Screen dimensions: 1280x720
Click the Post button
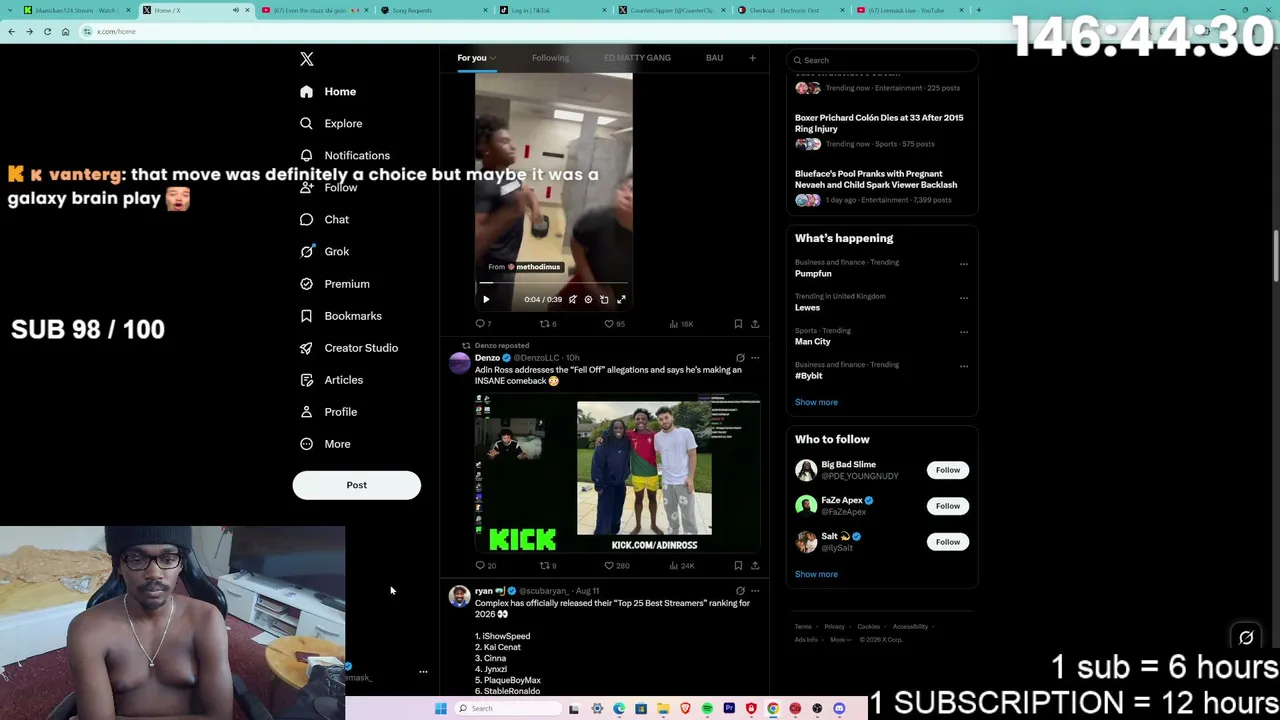tap(356, 485)
